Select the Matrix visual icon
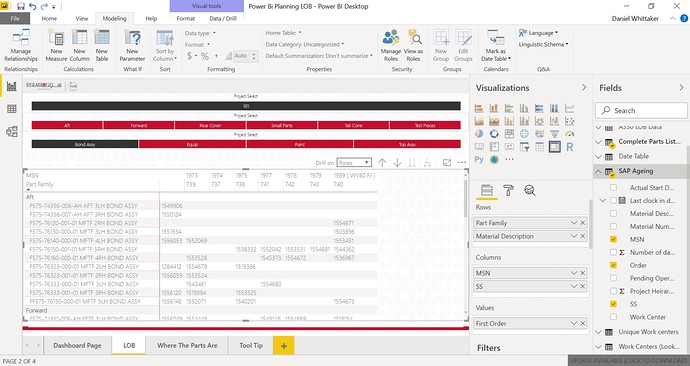Viewport: 690px width, 366px height. pyautogui.click(x=554, y=147)
